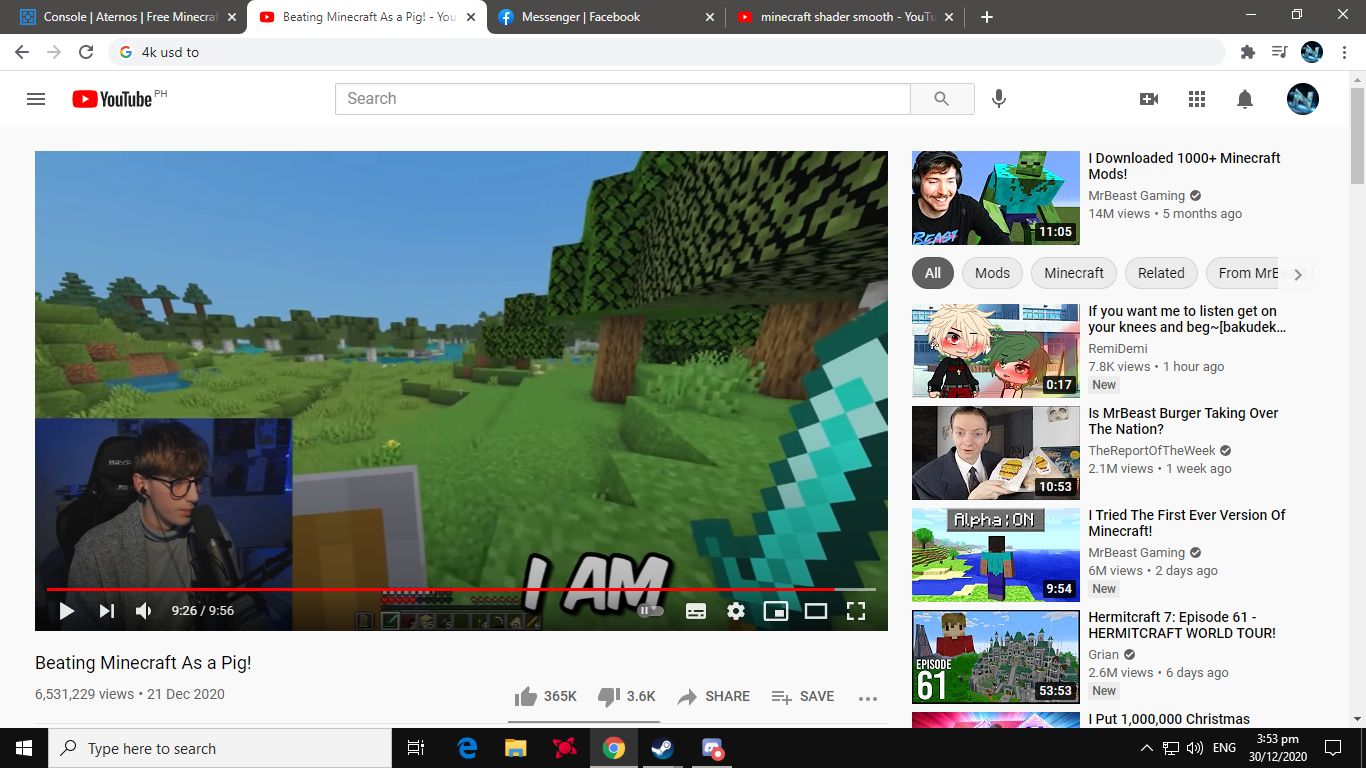Switch to miniplayer mode
This screenshot has height=768, width=1366.
(776, 610)
